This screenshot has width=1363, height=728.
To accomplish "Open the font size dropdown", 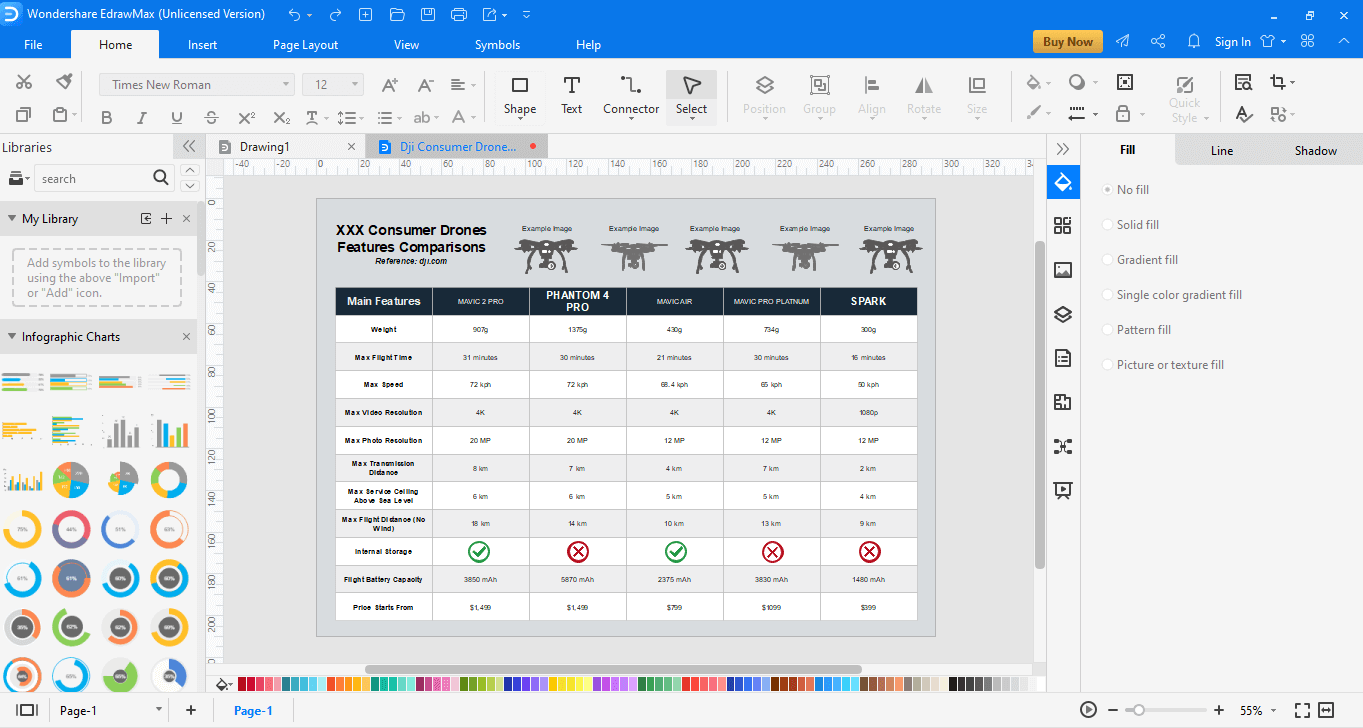I will [x=356, y=85].
